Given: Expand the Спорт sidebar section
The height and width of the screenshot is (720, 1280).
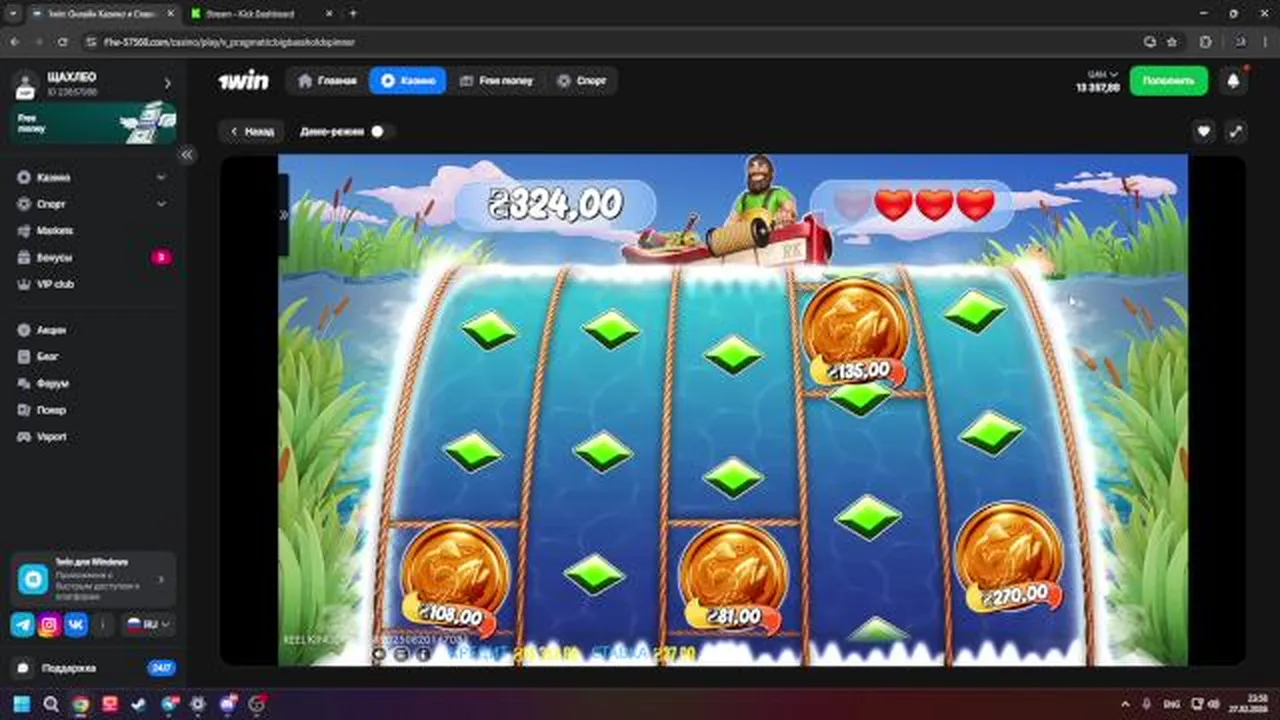Looking at the screenshot, I should 161,204.
